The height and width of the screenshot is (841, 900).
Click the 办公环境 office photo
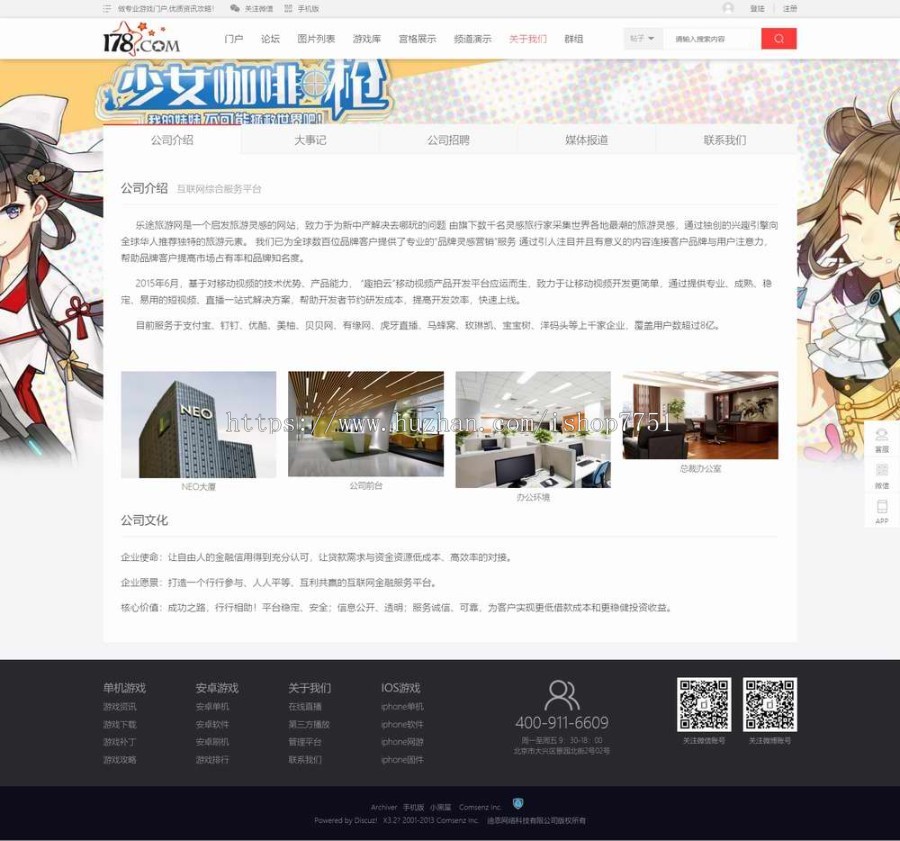tap(533, 429)
